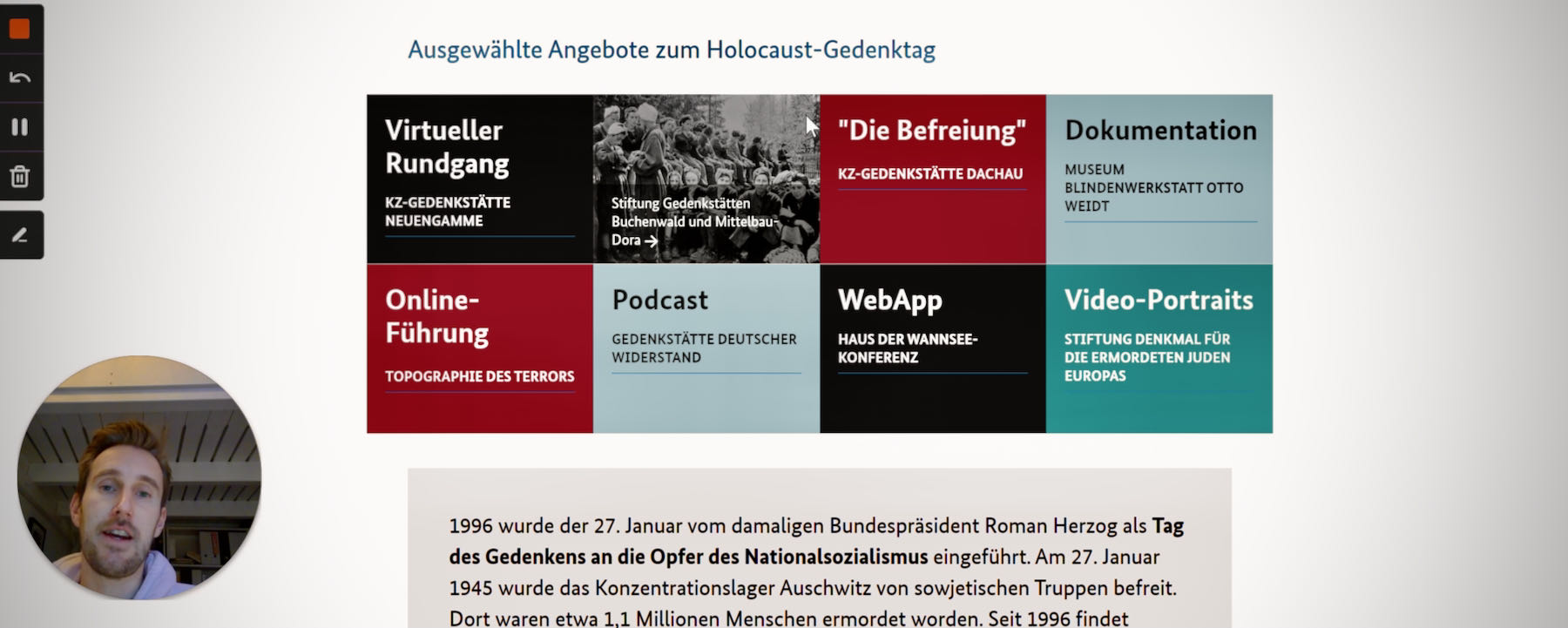Stop the recording with the orange square
The image size is (1568, 628).
(19, 29)
